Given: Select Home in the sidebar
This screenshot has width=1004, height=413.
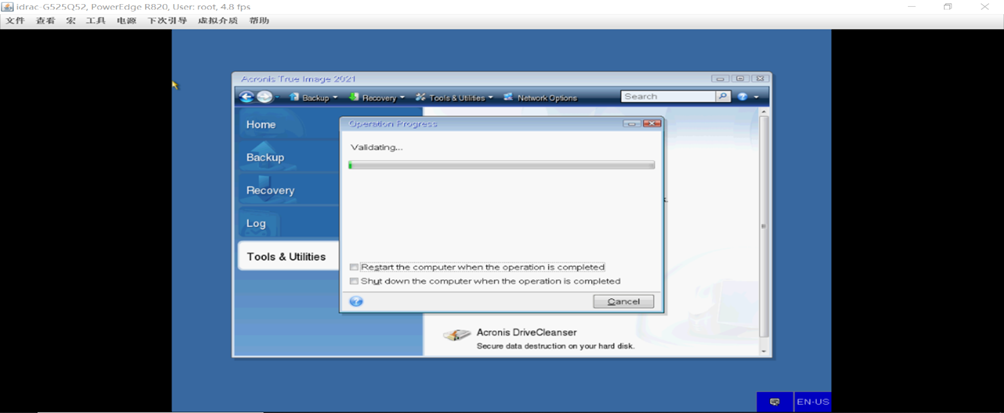Looking at the screenshot, I should 287,125.
